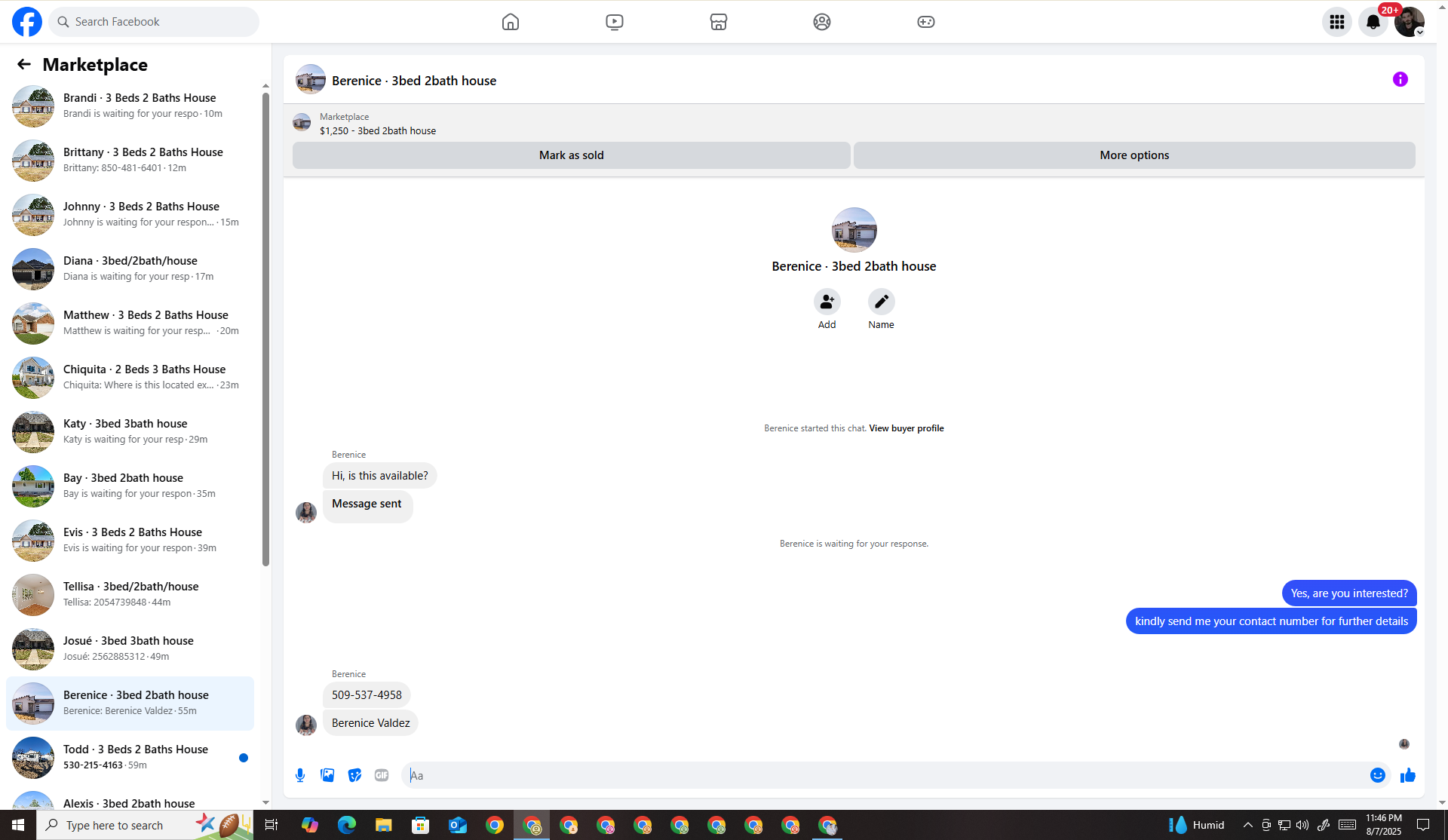Open conversation information icon
Image resolution: width=1448 pixels, height=840 pixels.
(1400, 79)
